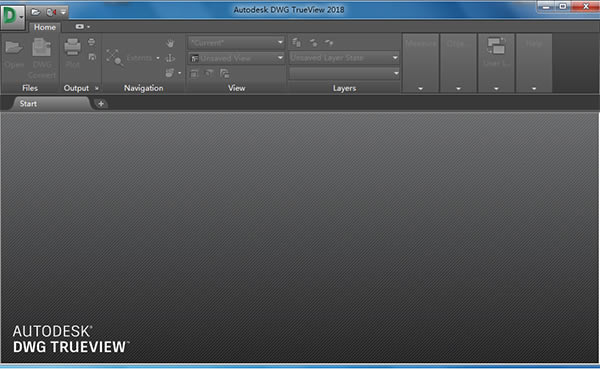Click the Layer Properties icon in Layers panel

tap(297, 42)
